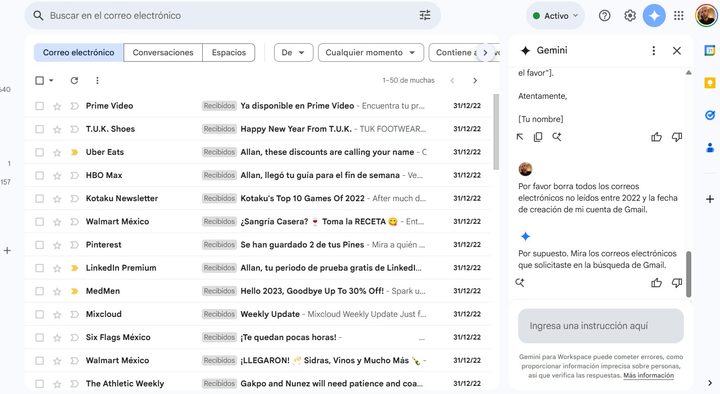Screen dimensions: 720x394
Task: Click the plus icon at left edge
Action: (7, 251)
